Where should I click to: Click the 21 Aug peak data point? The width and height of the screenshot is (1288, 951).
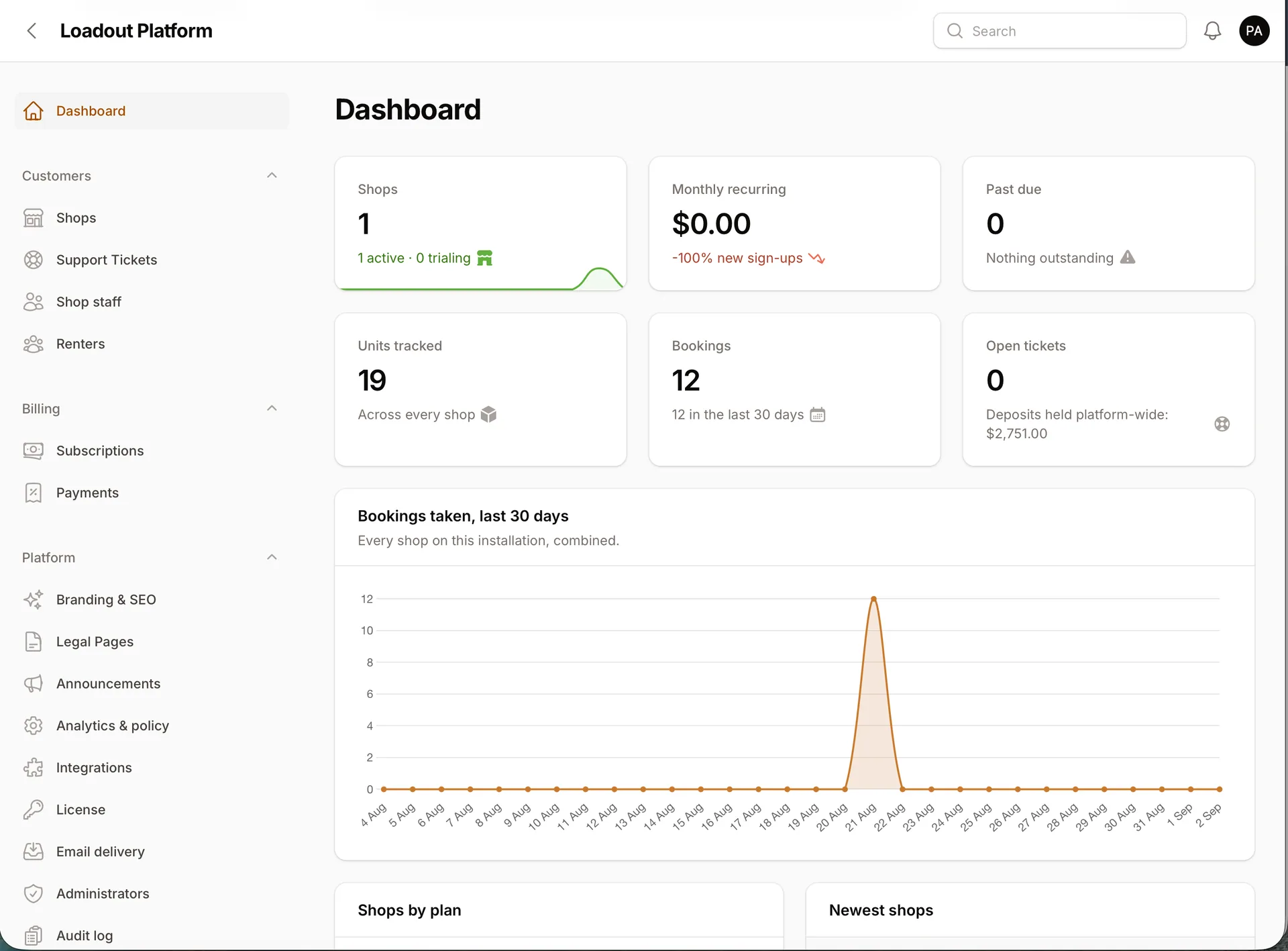pos(873,598)
